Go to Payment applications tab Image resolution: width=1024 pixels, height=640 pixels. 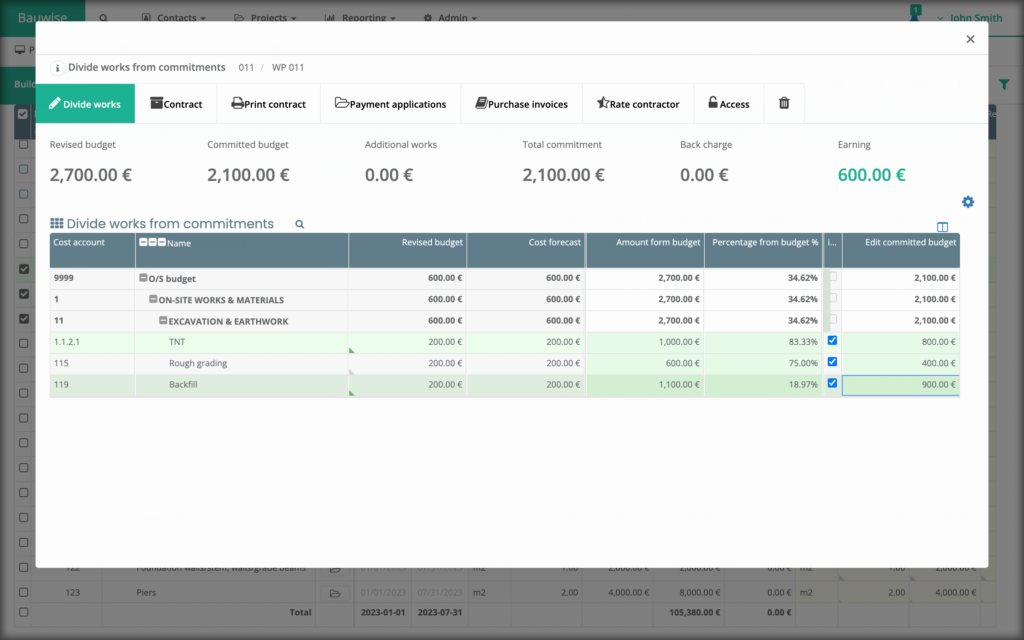click(391, 103)
